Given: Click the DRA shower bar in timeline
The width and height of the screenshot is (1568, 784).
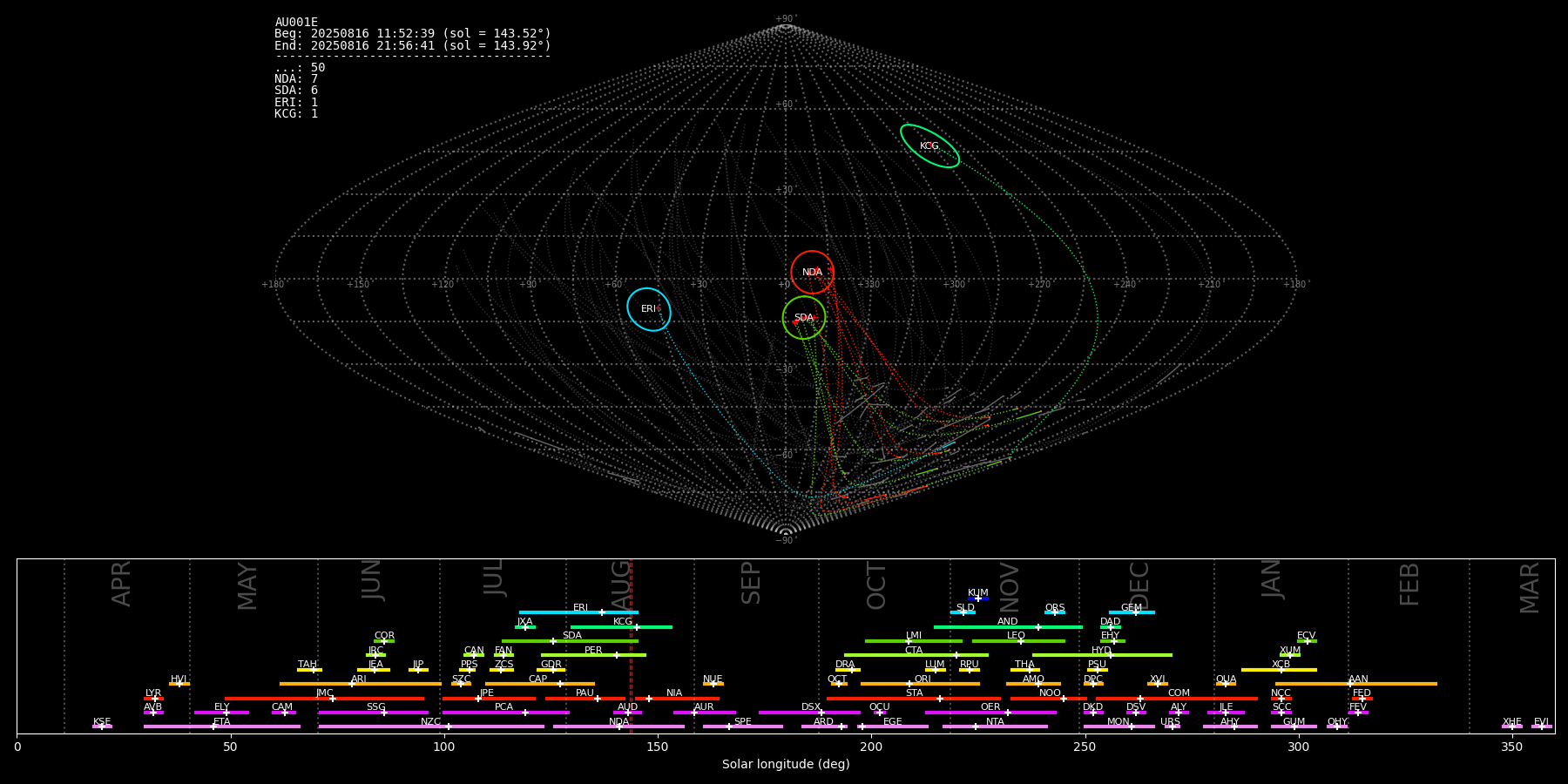Looking at the screenshot, I should pos(848,670).
